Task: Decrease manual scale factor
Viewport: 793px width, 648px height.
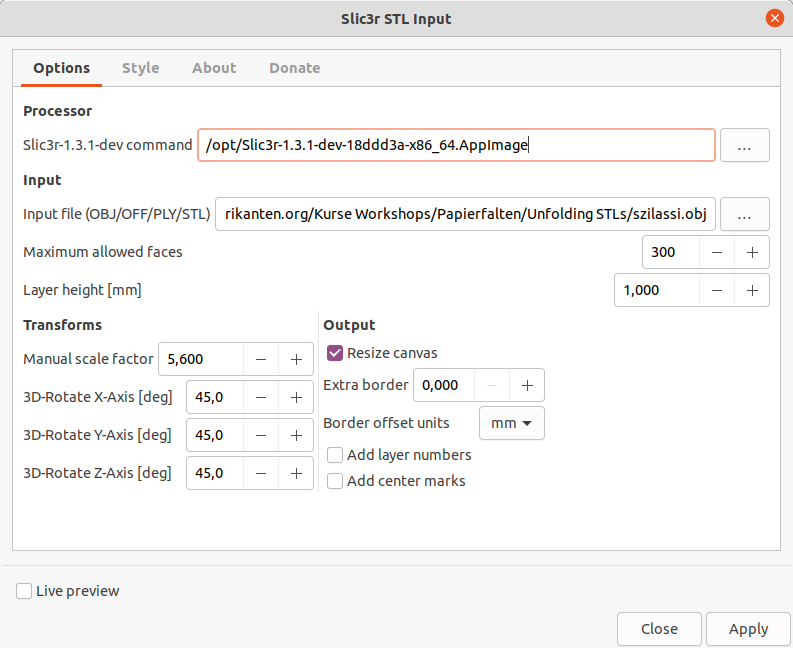Action: coord(261,359)
